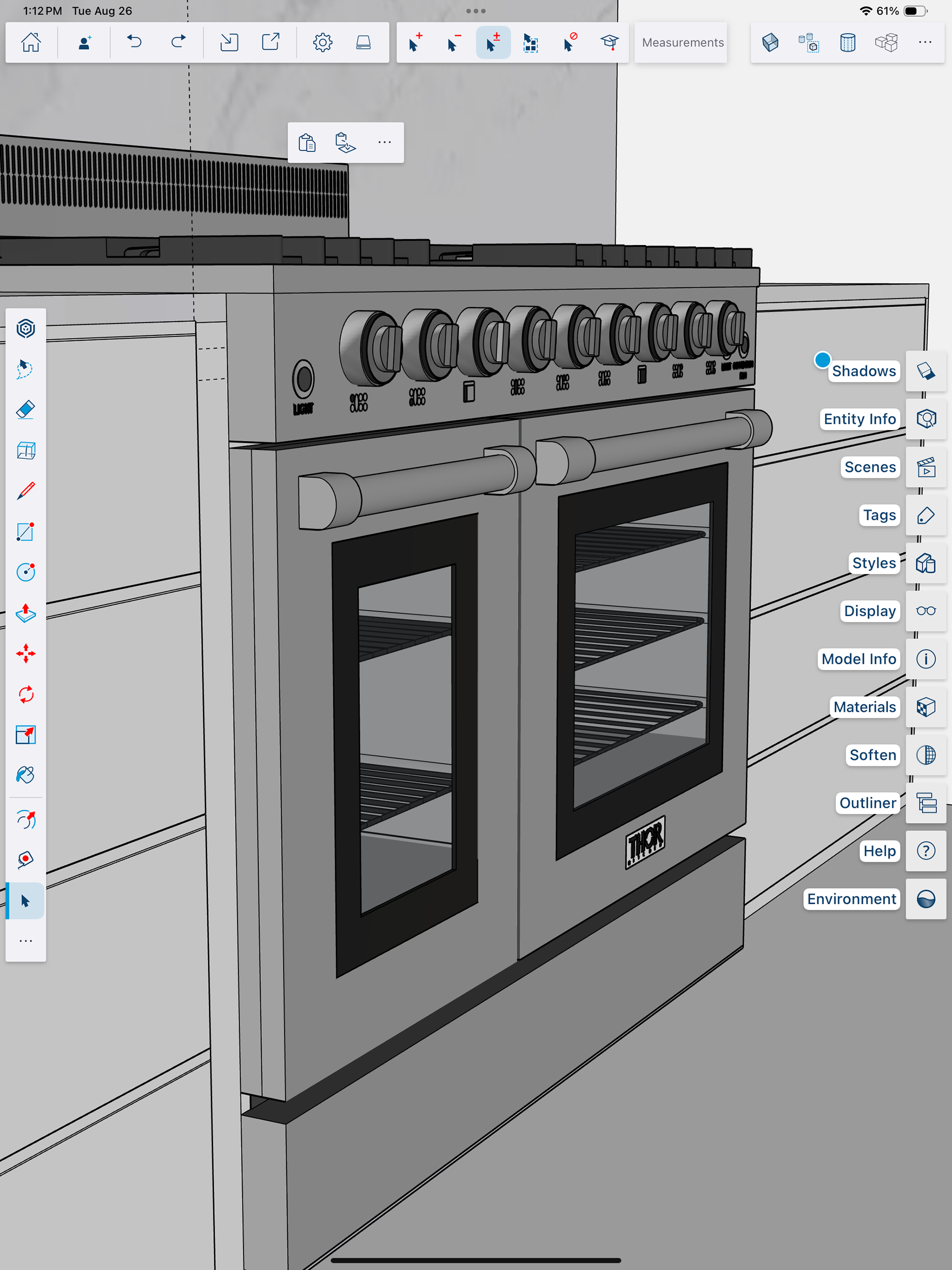The image size is (952, 1270).
Task: Expand the top-right overflow menu
Action: (924, 43)
